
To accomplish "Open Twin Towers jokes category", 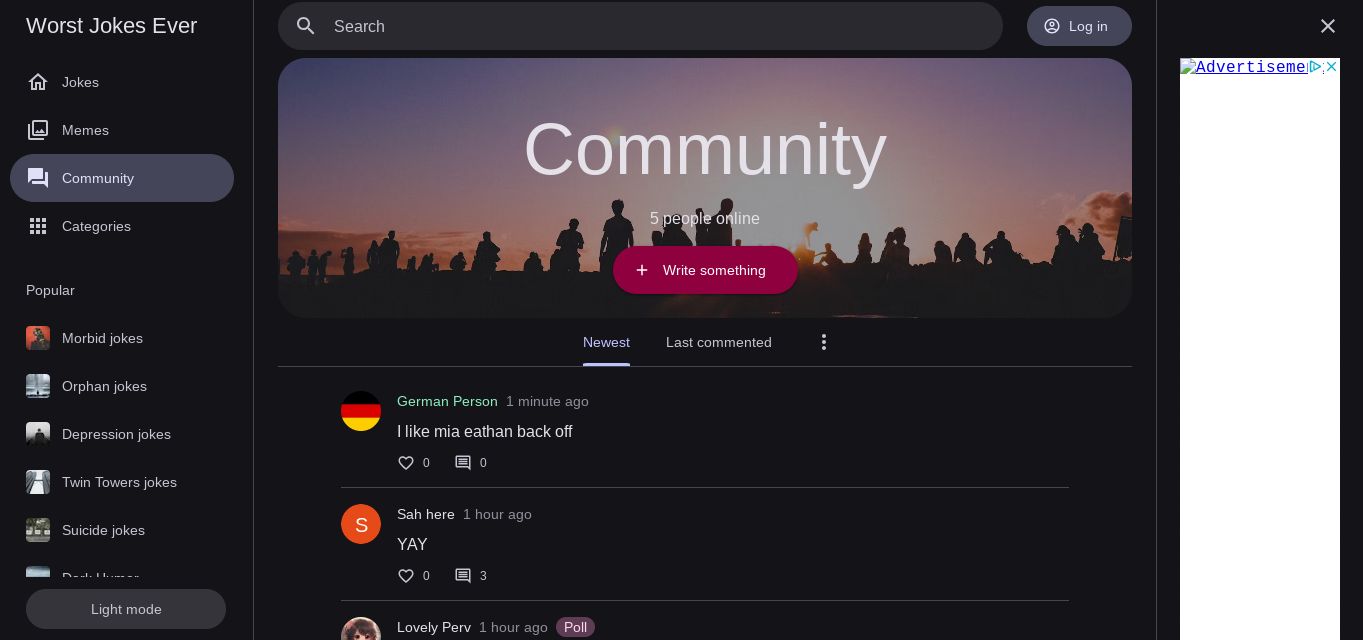I will point(119,482).
